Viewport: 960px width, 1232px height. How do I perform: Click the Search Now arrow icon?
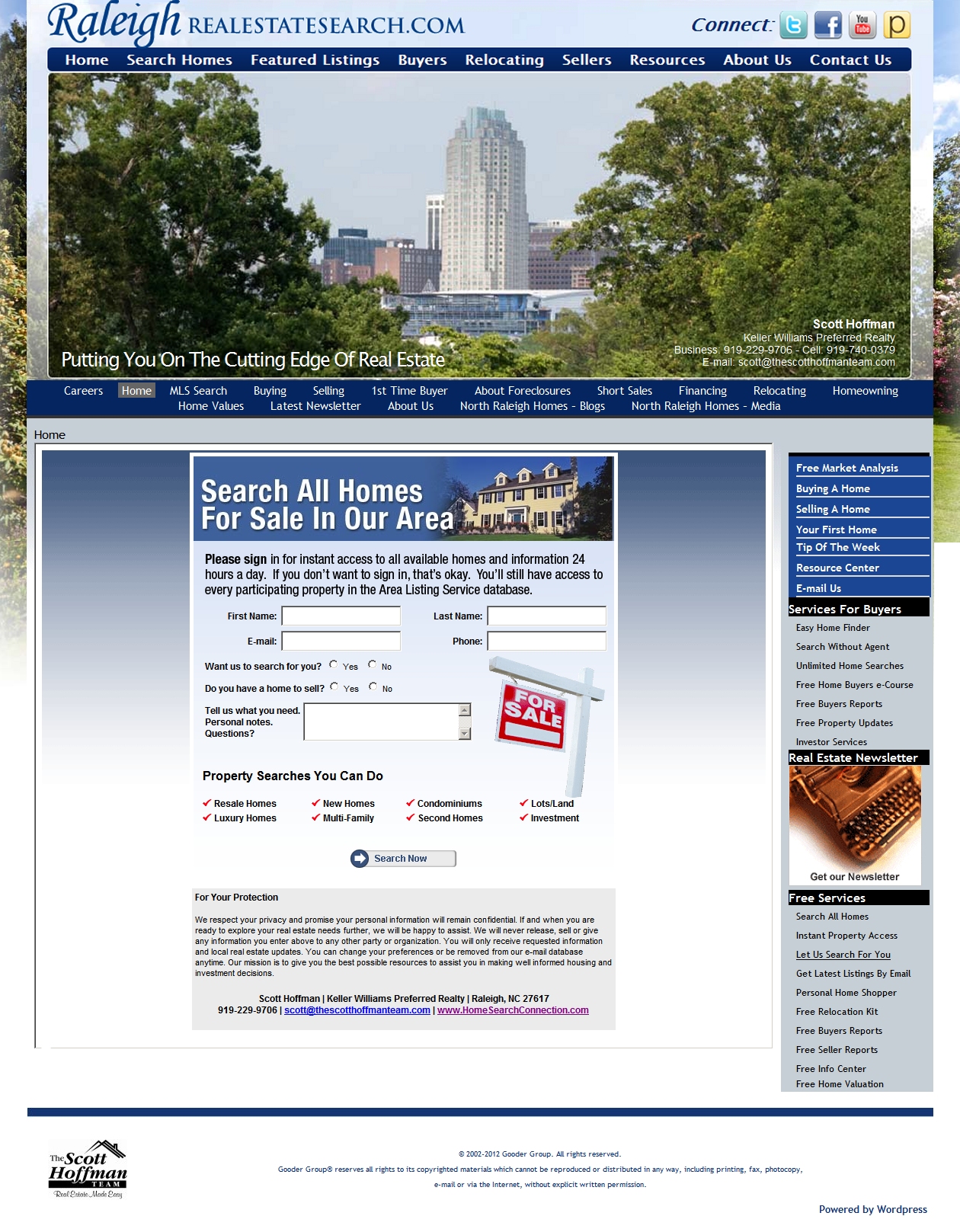360,859
